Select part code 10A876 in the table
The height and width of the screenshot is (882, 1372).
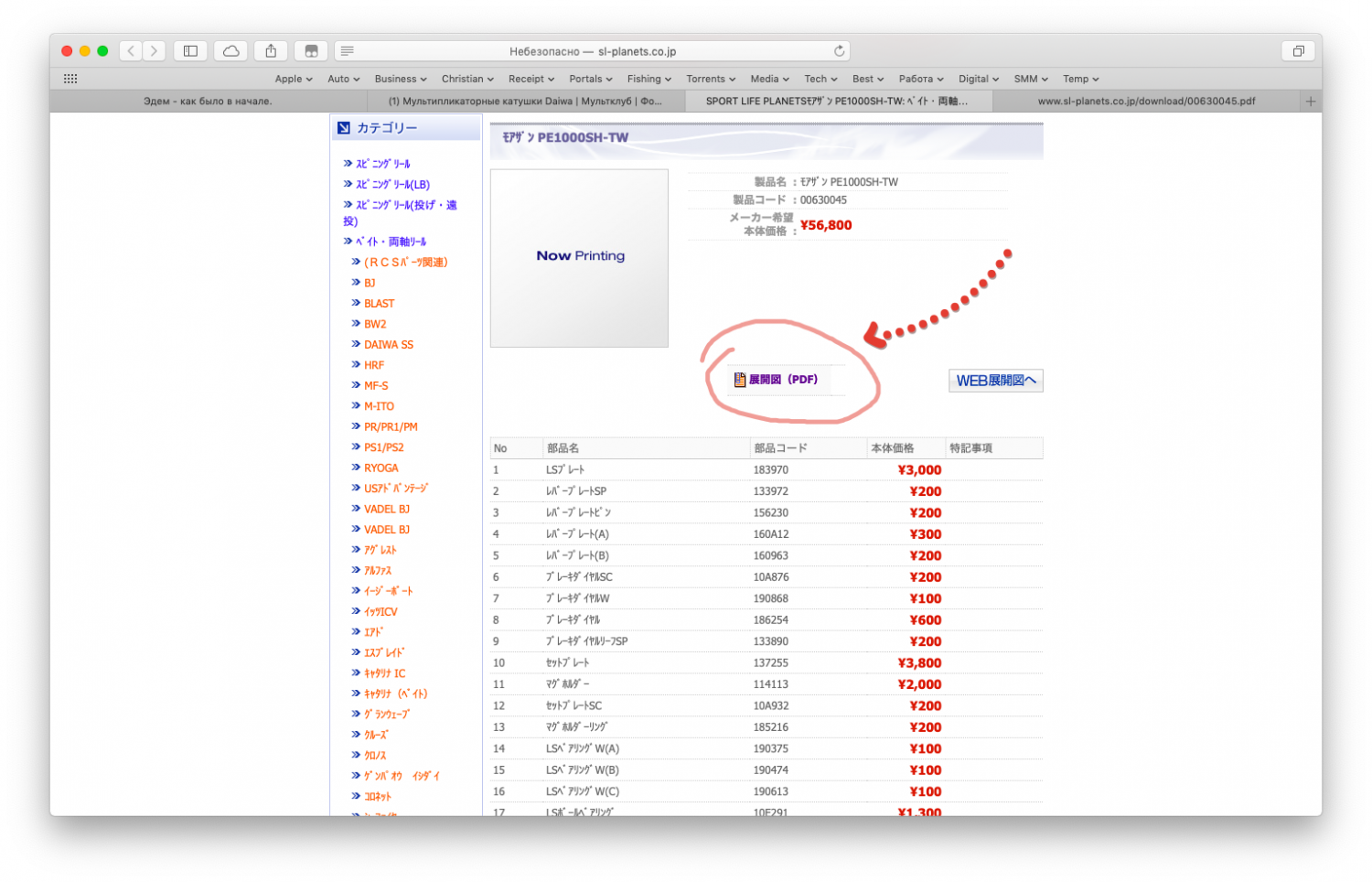pos(771,577)
